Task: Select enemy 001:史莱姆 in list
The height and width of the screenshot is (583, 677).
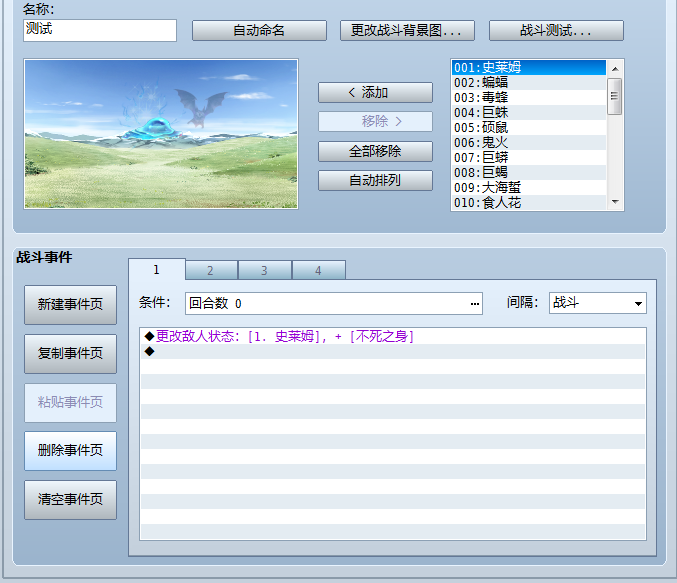Action: coord(529,67)
